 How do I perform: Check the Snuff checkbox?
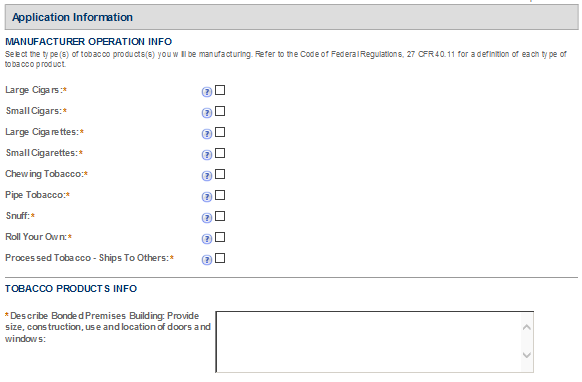click(x=220, y=216)
